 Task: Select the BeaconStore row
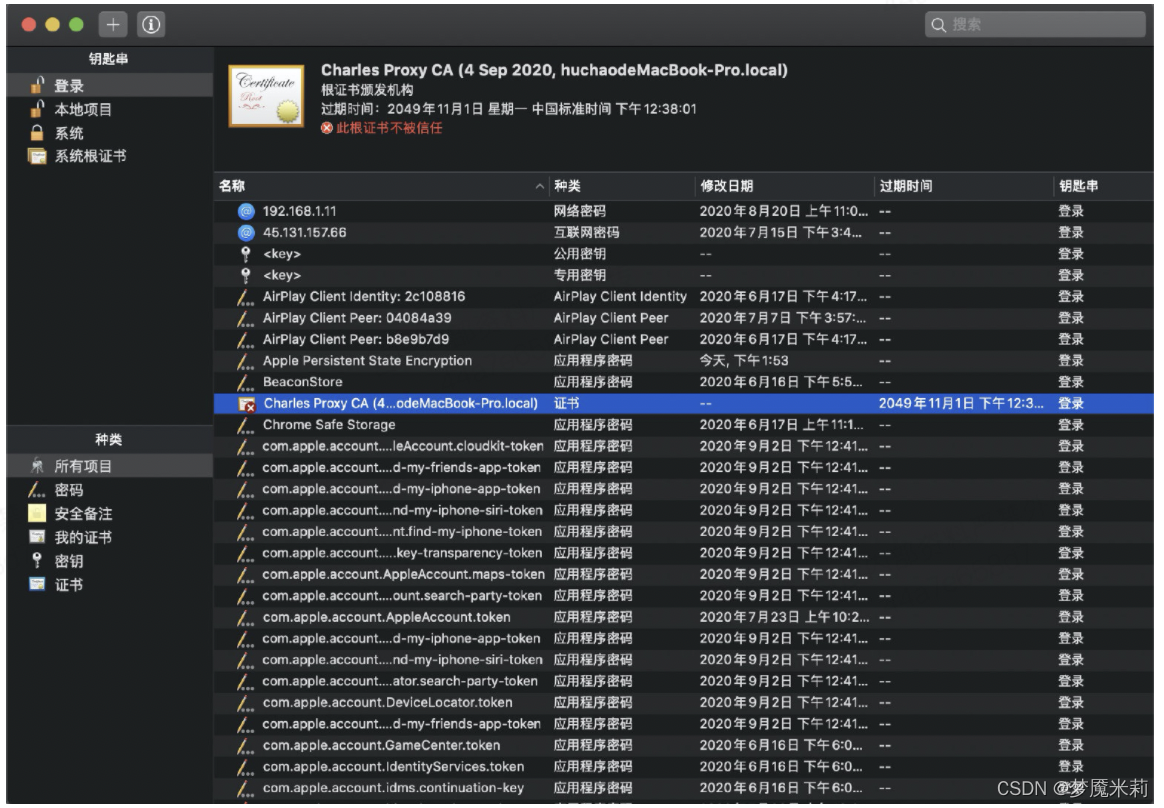[x=684, y=382]
